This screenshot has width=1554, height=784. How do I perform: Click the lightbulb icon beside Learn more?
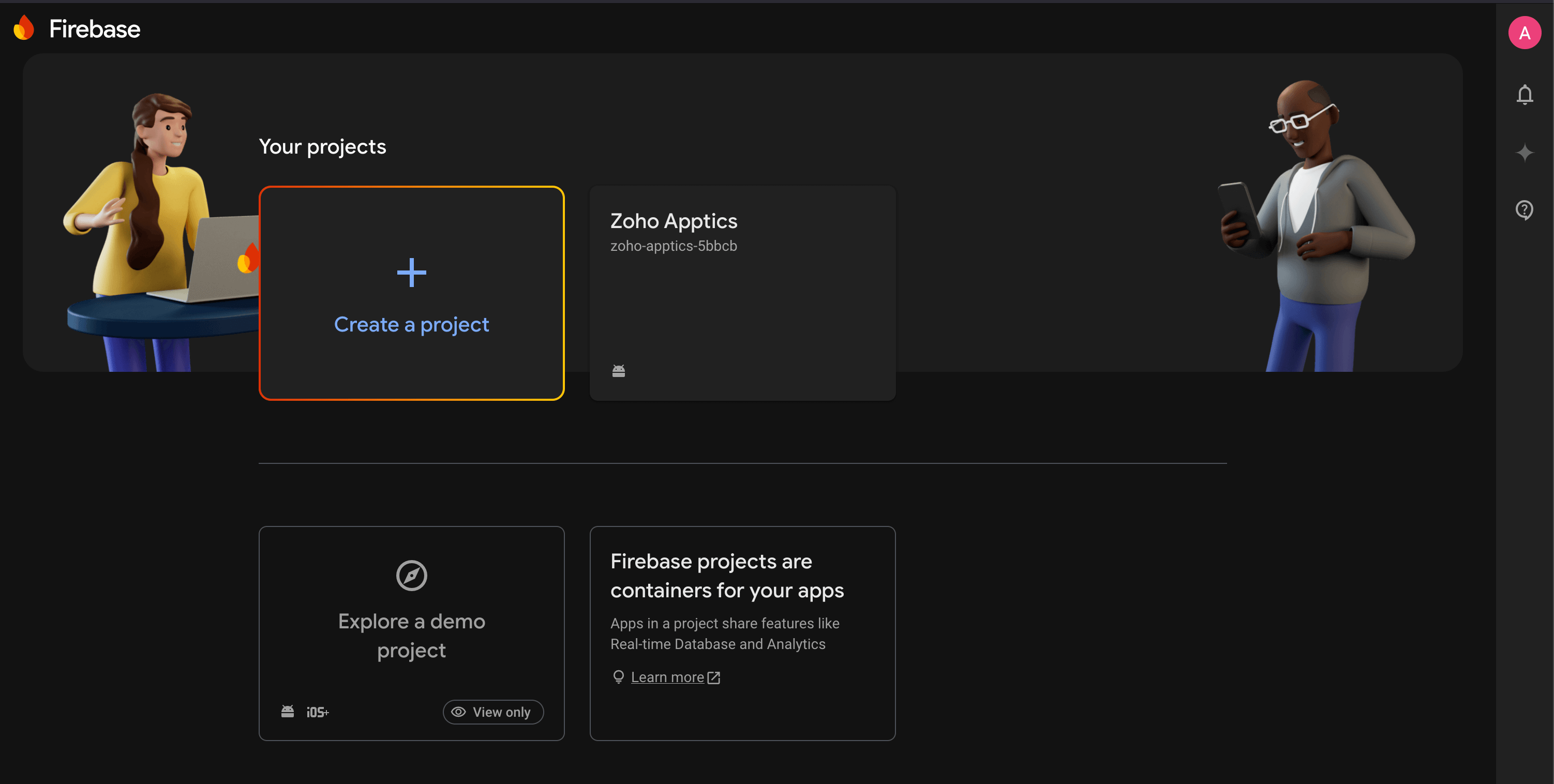(618, 676)
